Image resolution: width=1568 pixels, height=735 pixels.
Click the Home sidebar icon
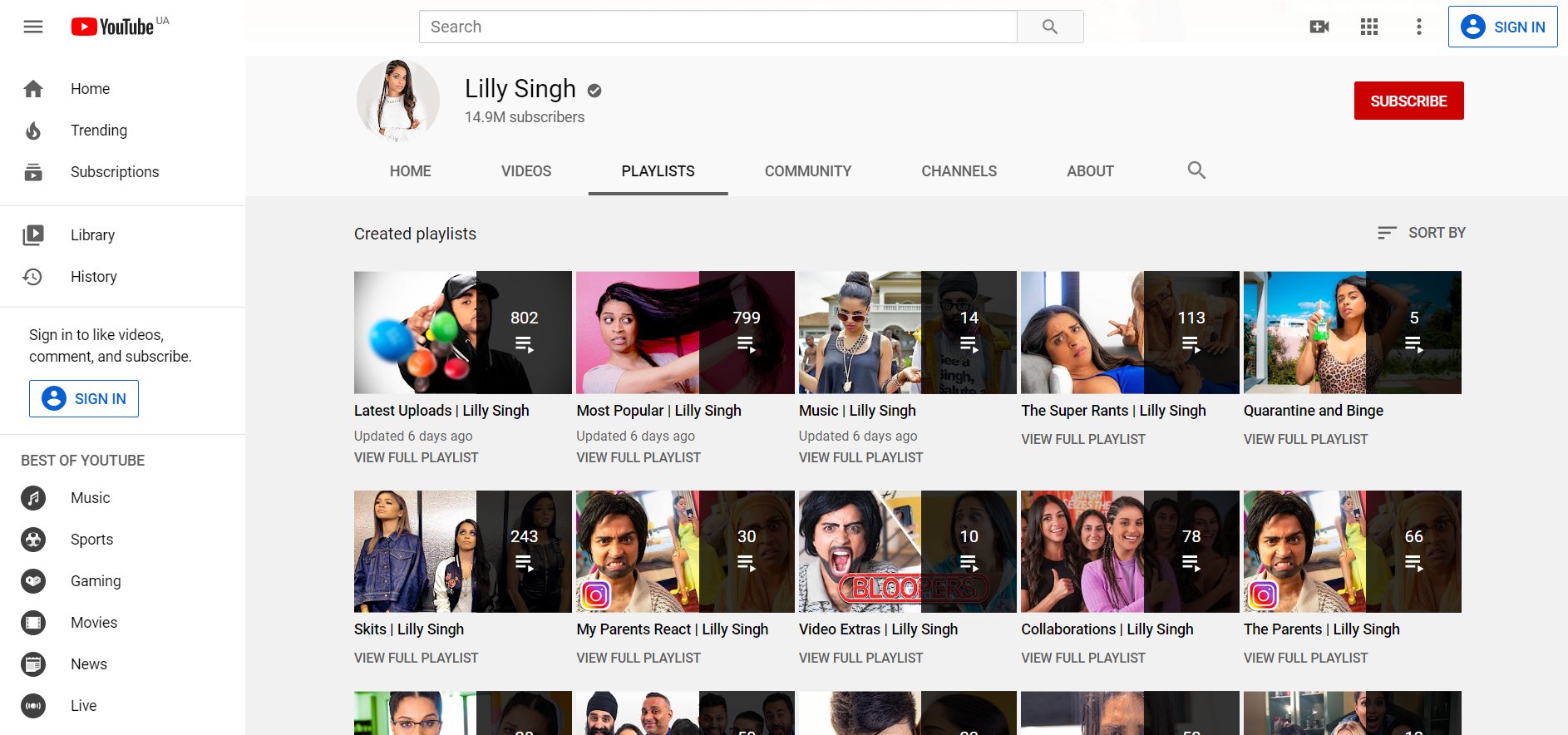(33, 89)
